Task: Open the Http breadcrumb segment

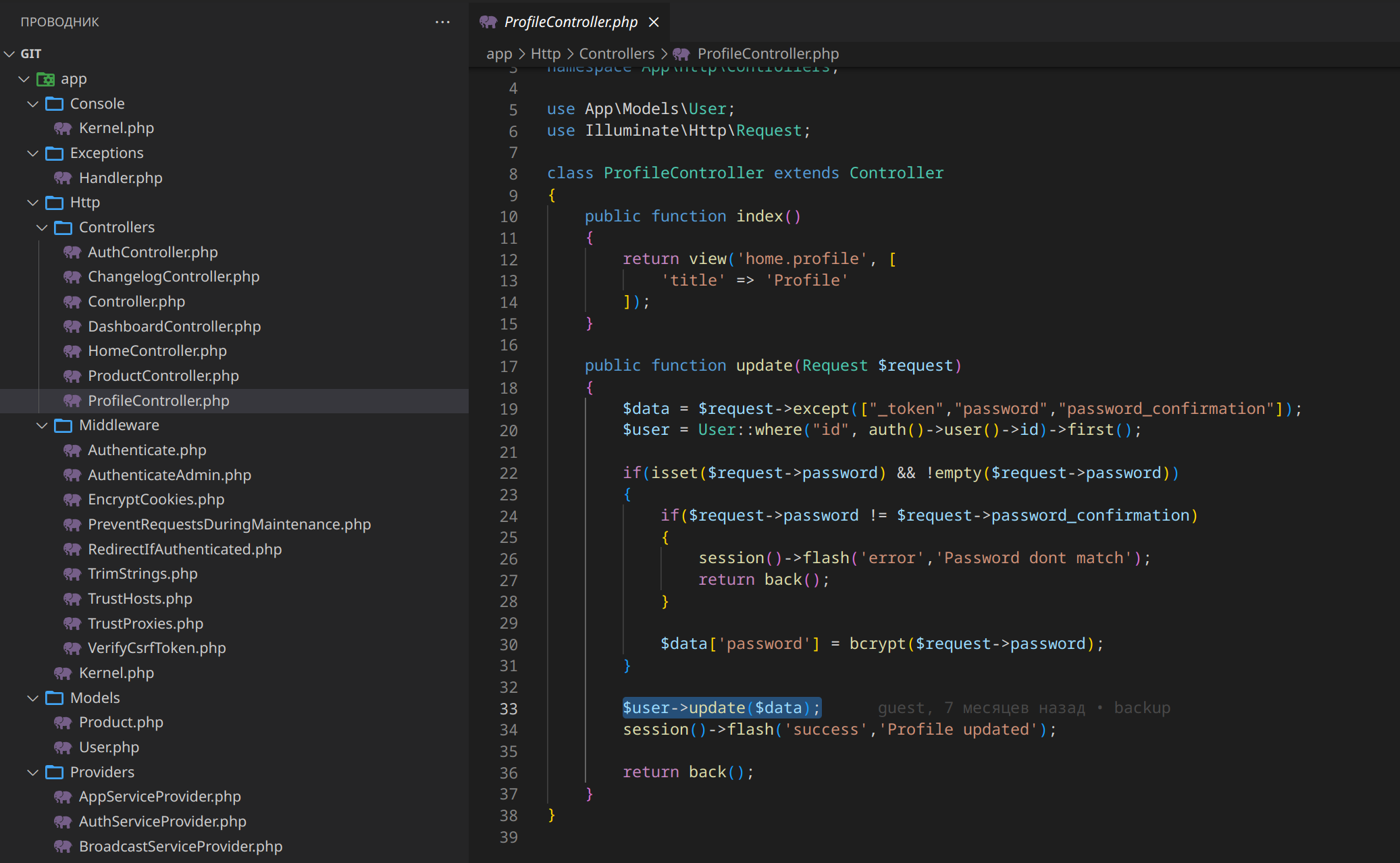Action: (546, 54)
